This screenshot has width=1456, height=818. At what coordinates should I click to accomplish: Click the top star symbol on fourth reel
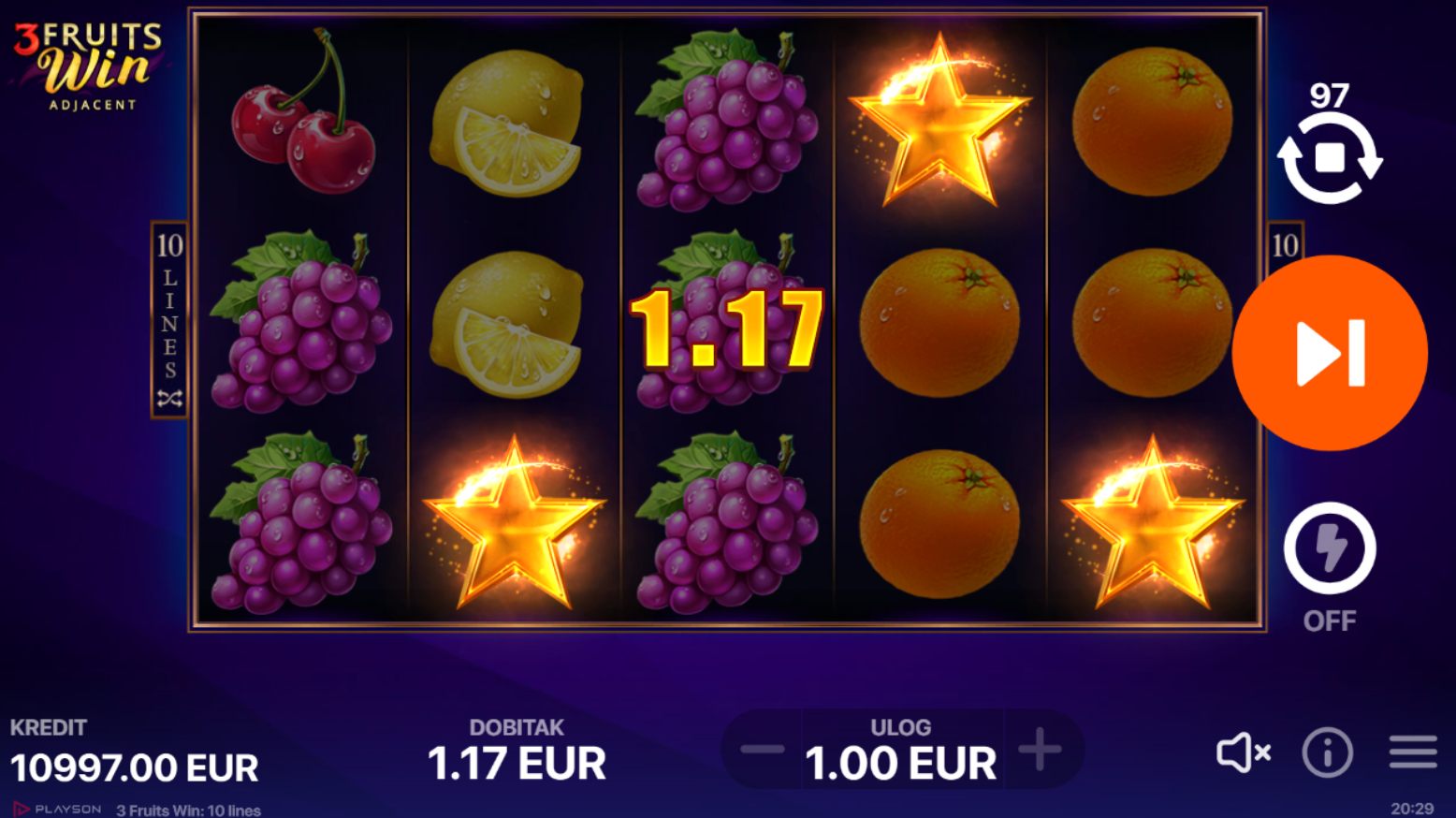coord(939,122)
